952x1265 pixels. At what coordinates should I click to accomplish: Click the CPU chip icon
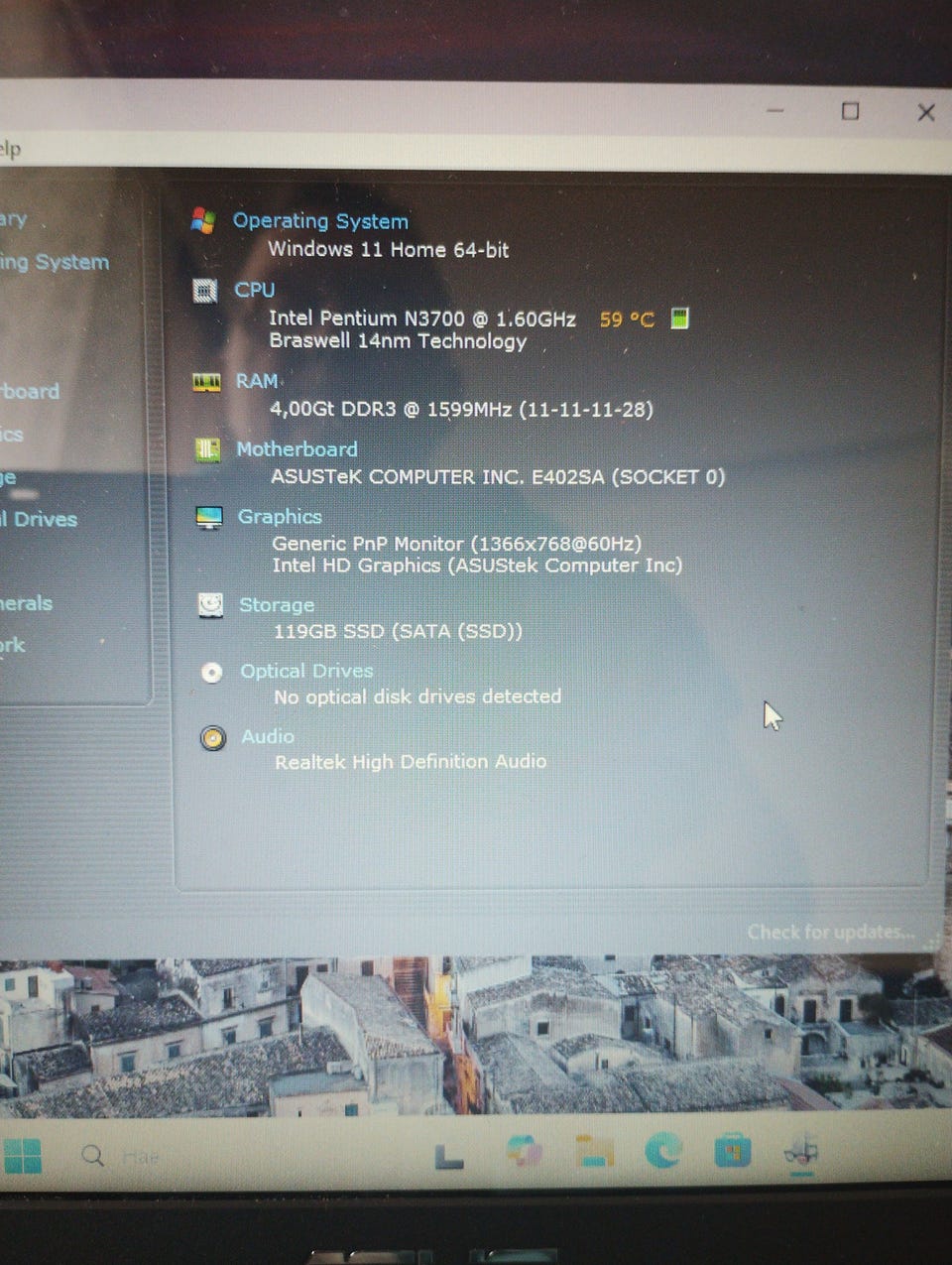click(x=205, y=291)
